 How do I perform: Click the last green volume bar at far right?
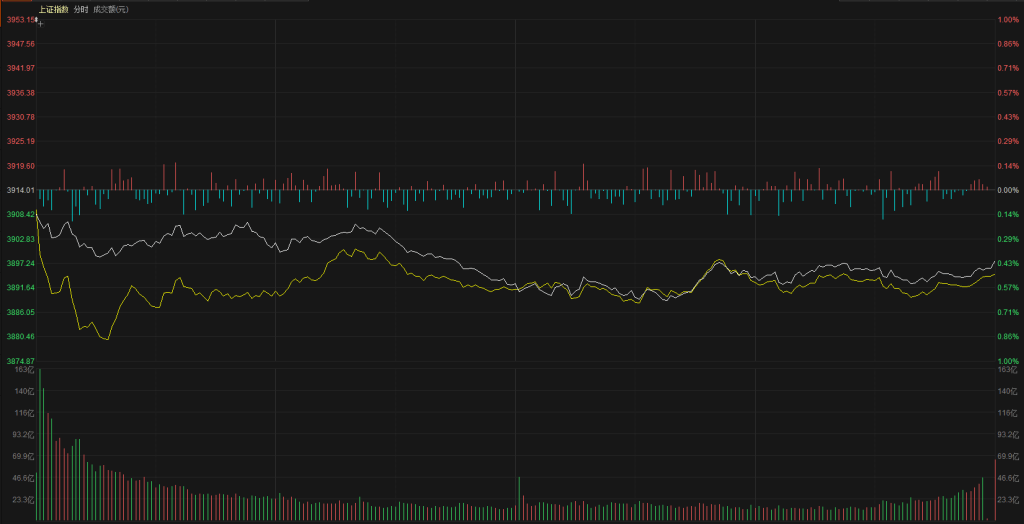982,498
